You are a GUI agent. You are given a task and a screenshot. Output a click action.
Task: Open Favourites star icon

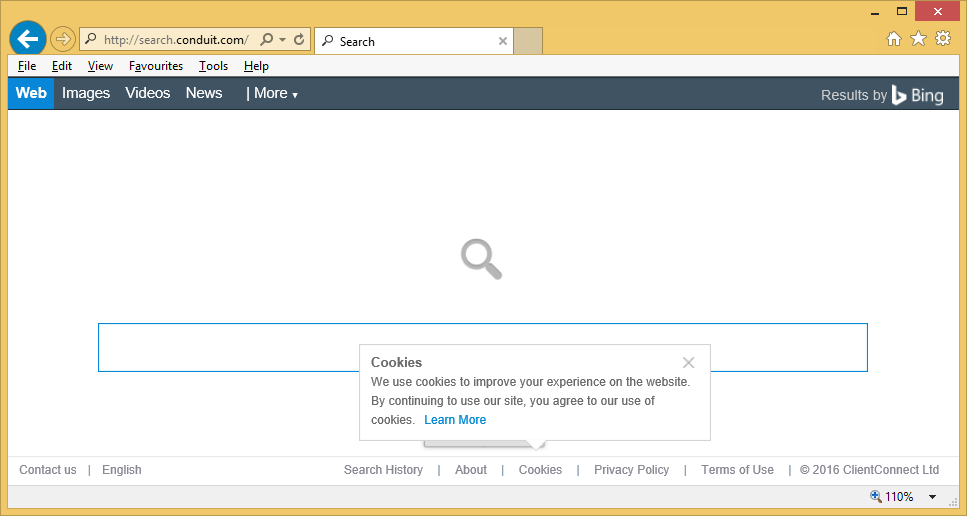tap(918, 39)
